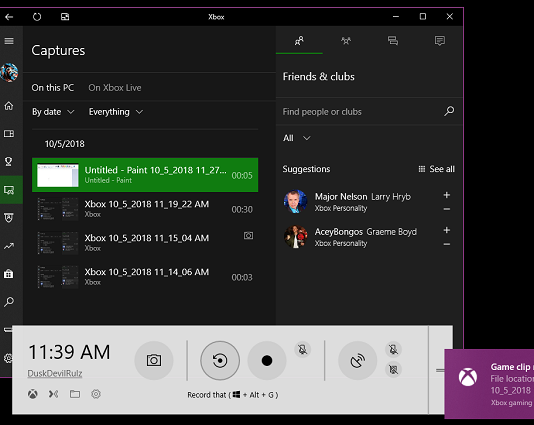The width and height of the screenshot is (534, 425).
Task: Expand the All friends filter dropdown
Action: tap(297, 138)
